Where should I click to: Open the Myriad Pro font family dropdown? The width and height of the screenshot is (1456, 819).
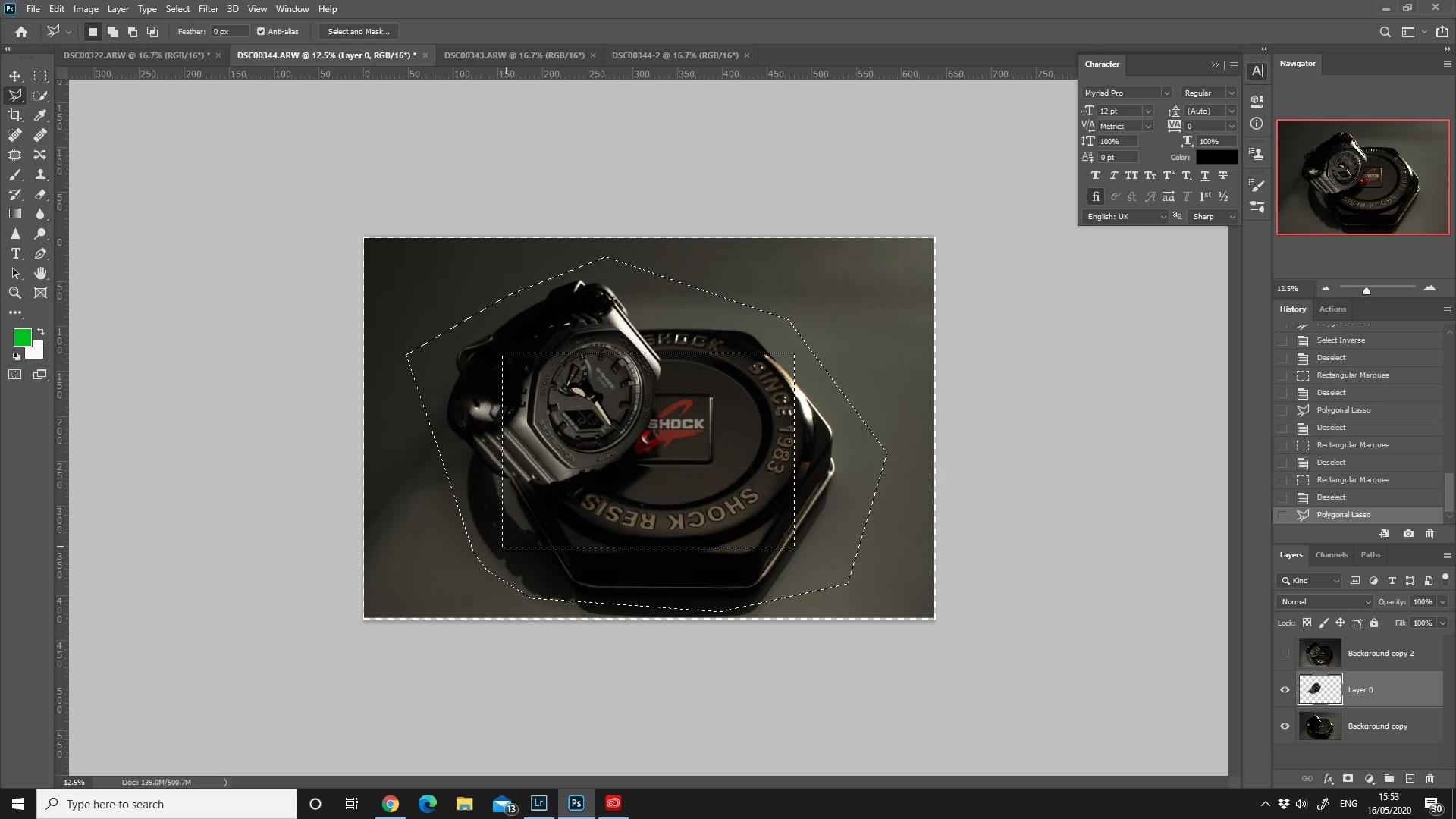[1166, 93]
